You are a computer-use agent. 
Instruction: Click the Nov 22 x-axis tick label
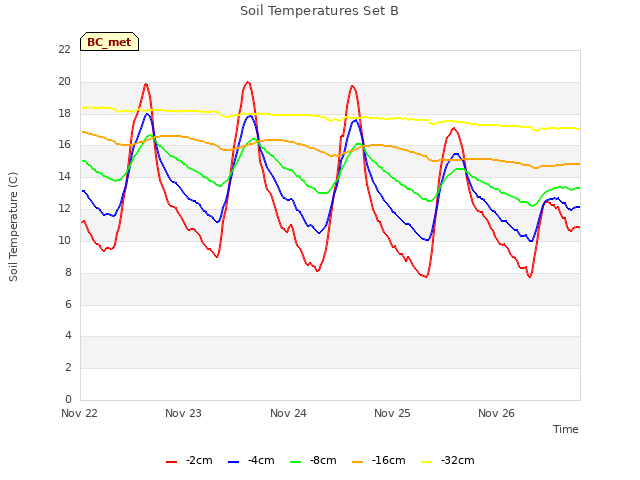click(79, 413)
